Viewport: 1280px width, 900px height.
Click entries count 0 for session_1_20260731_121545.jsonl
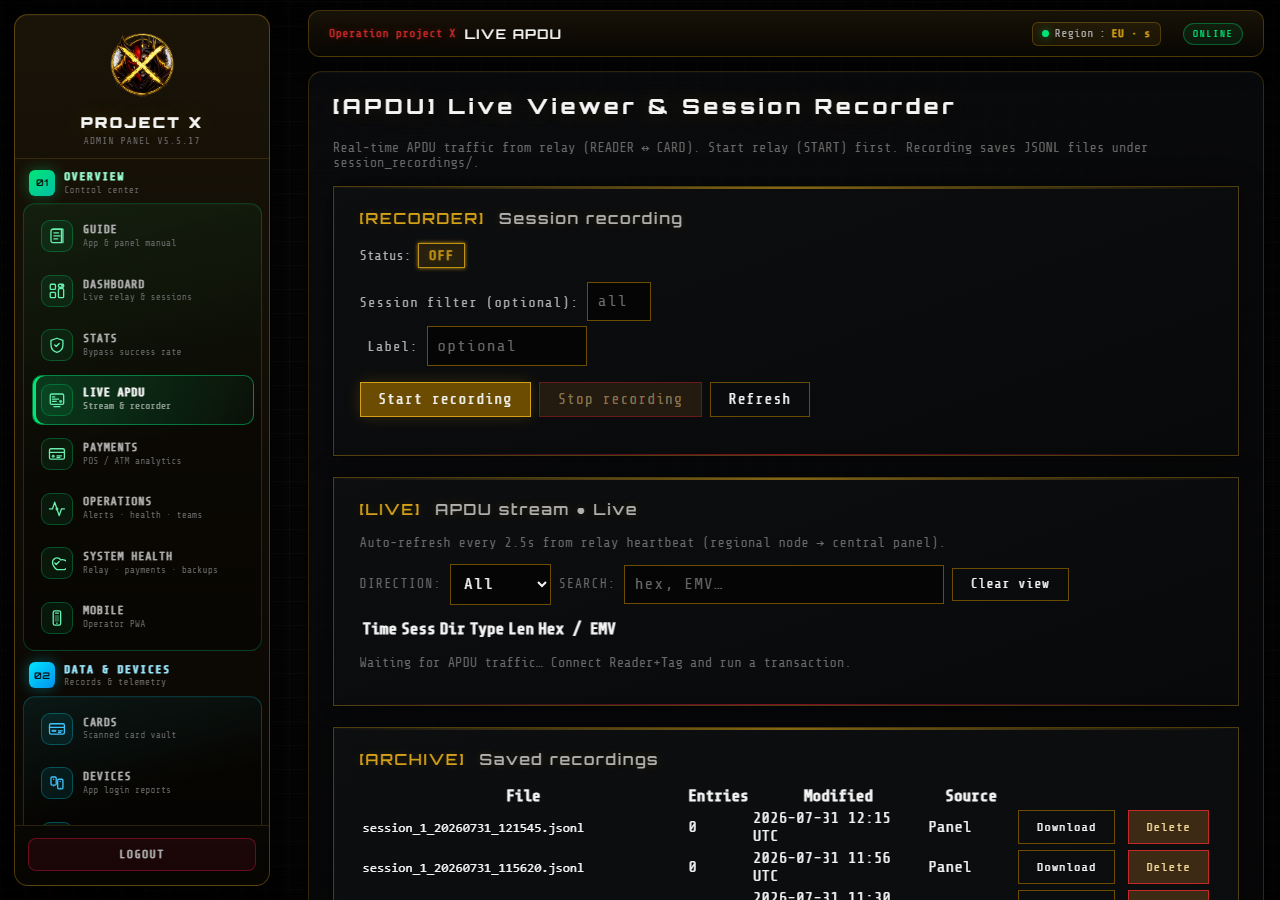click(x=692, y=827)
